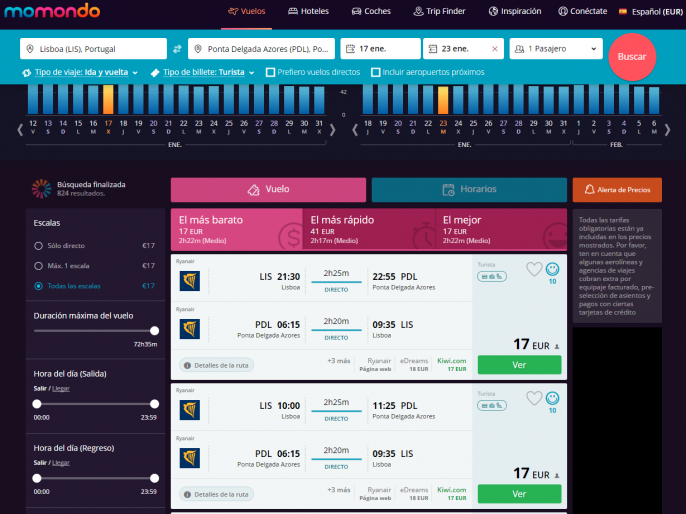This screenshot has height=514, width=686.
Task: Select return bar for 23 ene.
Action: point(443,100)
